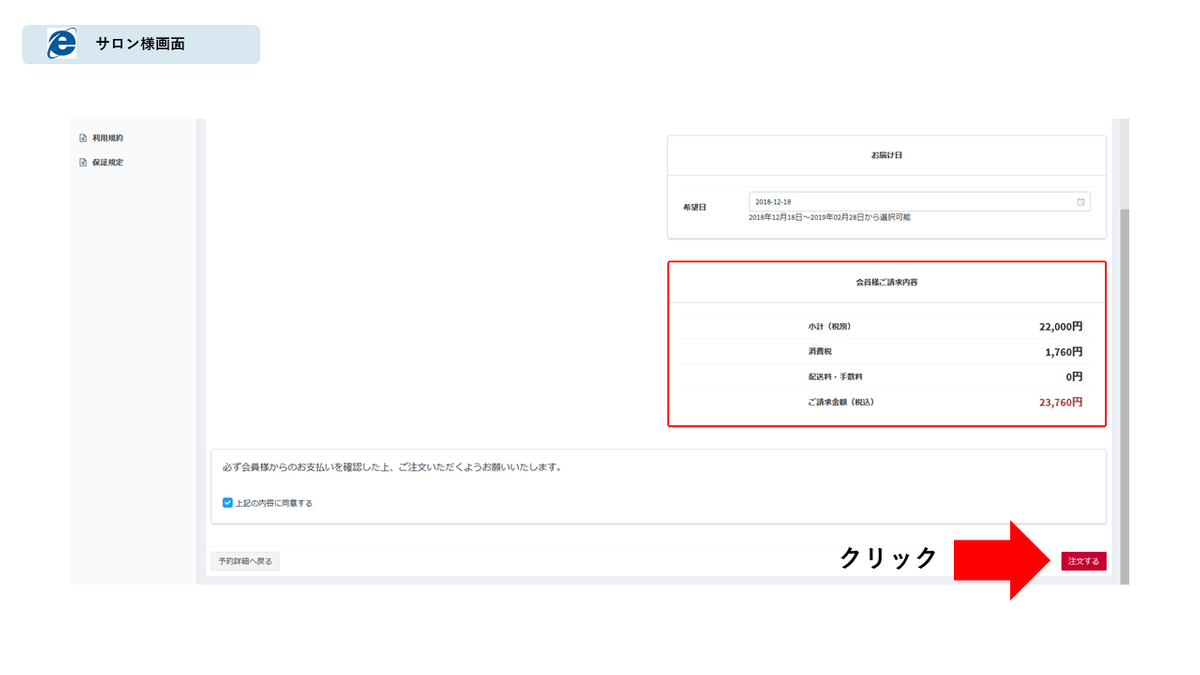Open 保証規定 in the sidebar
Screen dimensions: 1200x675
click(107, 162)
